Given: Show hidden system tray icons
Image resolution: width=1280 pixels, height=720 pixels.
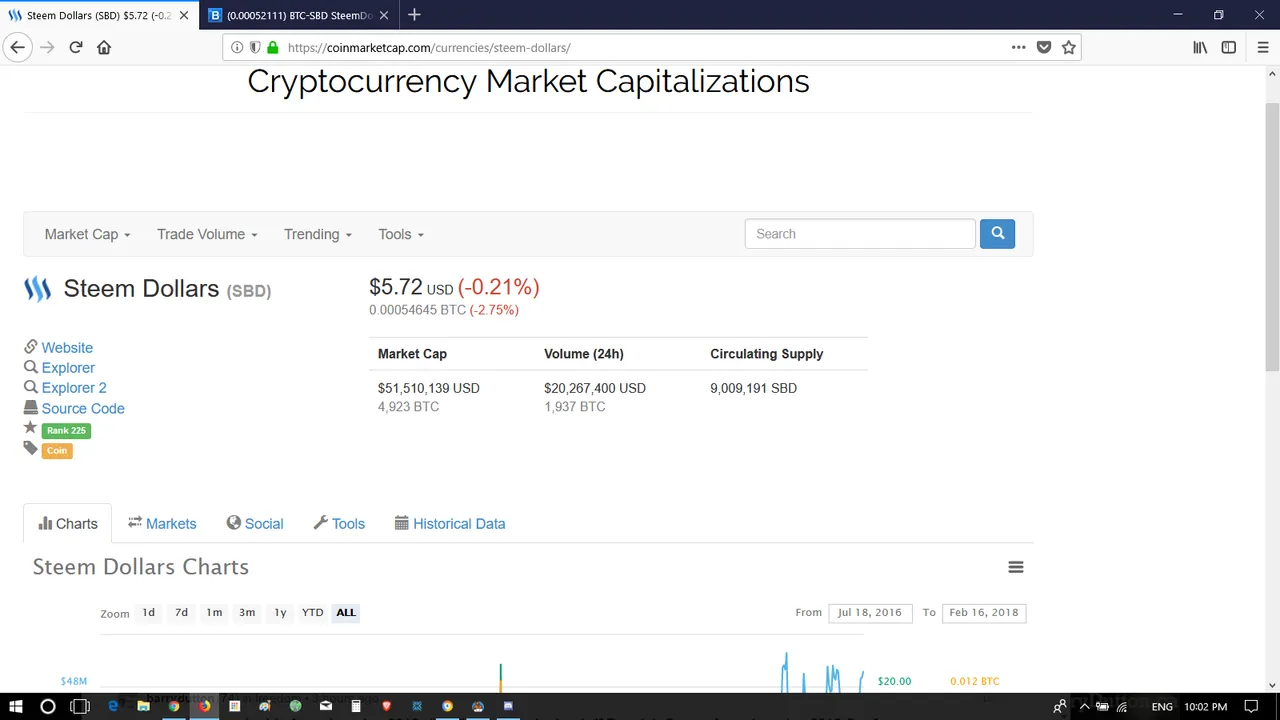Looking at the screenshot, I should tap(1084, 707).
